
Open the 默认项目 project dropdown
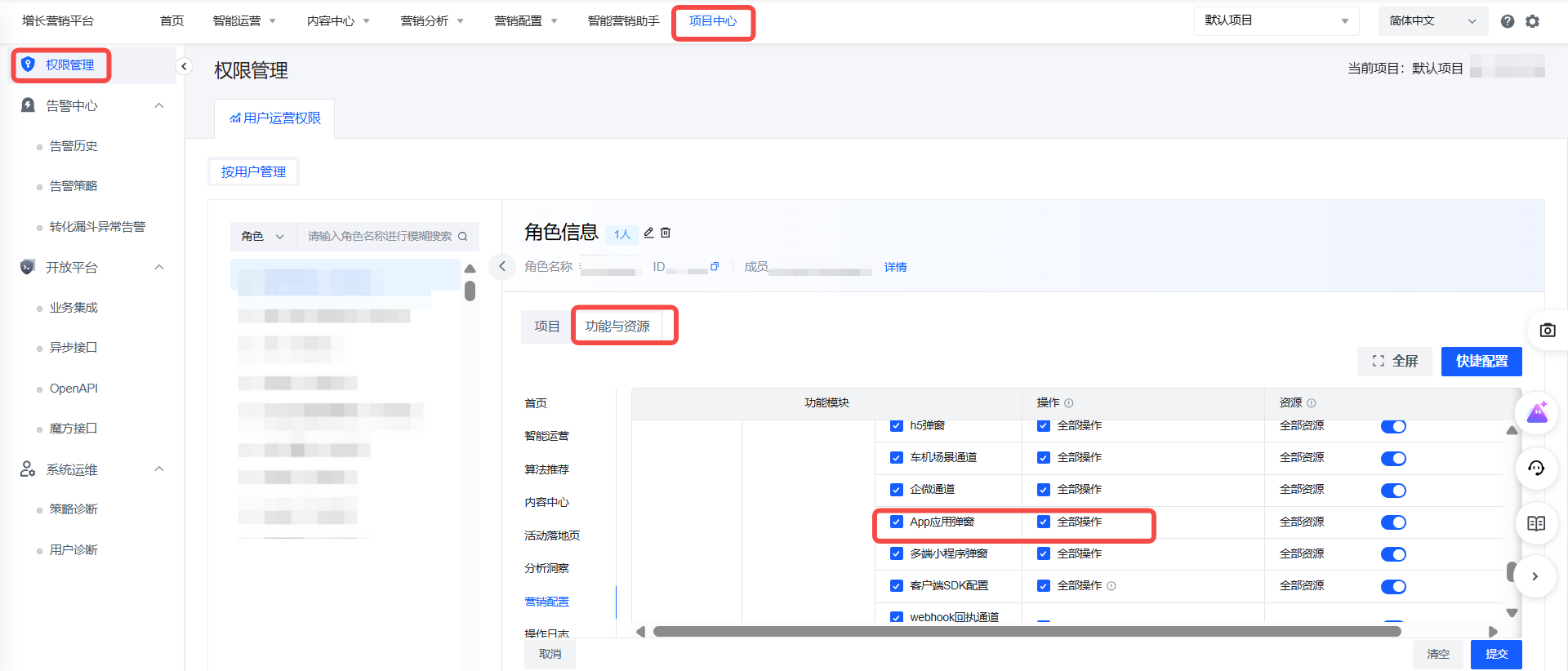(x=1276, y=21)
